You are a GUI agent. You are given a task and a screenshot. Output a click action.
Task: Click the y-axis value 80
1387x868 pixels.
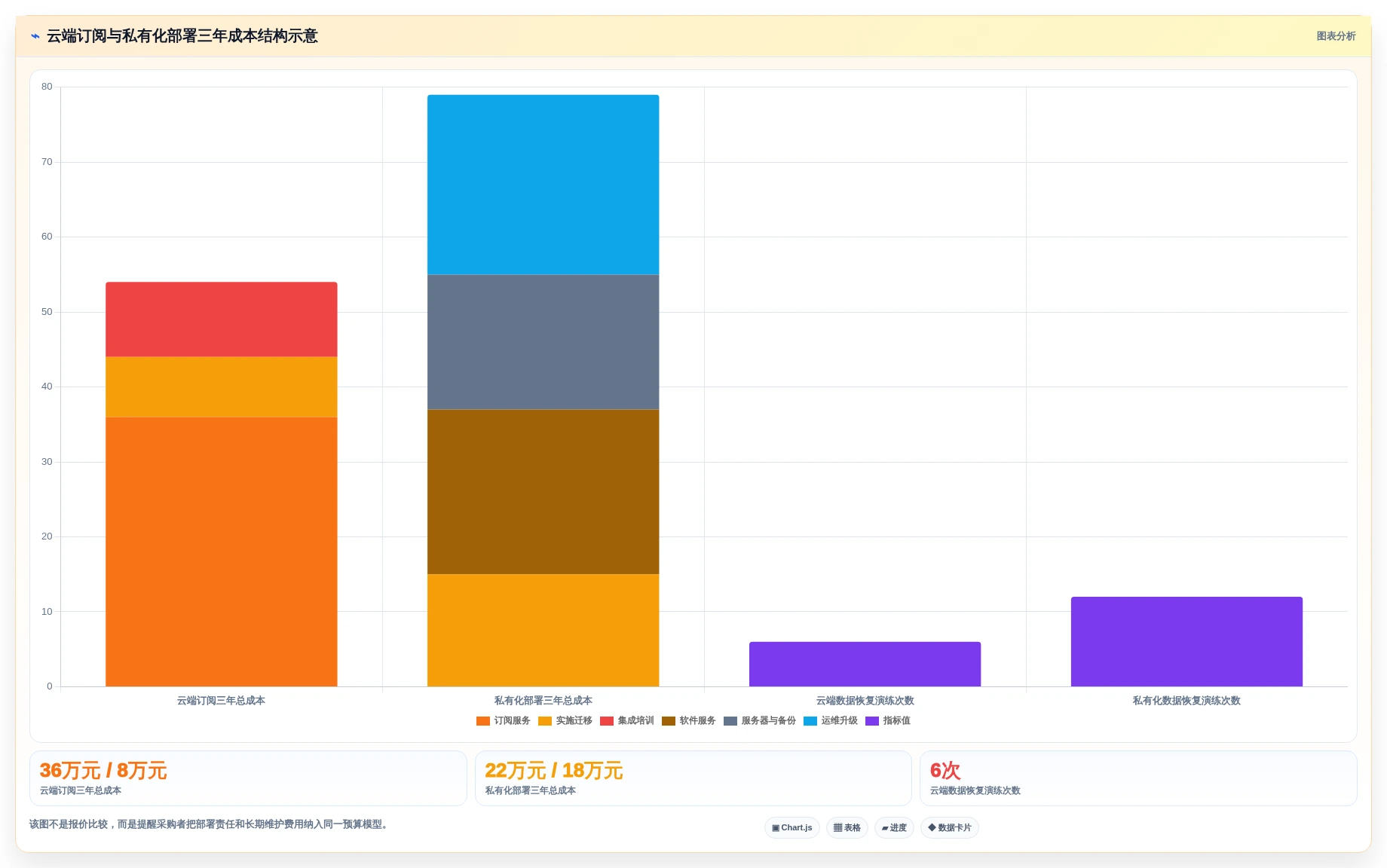tap(47, 87)
